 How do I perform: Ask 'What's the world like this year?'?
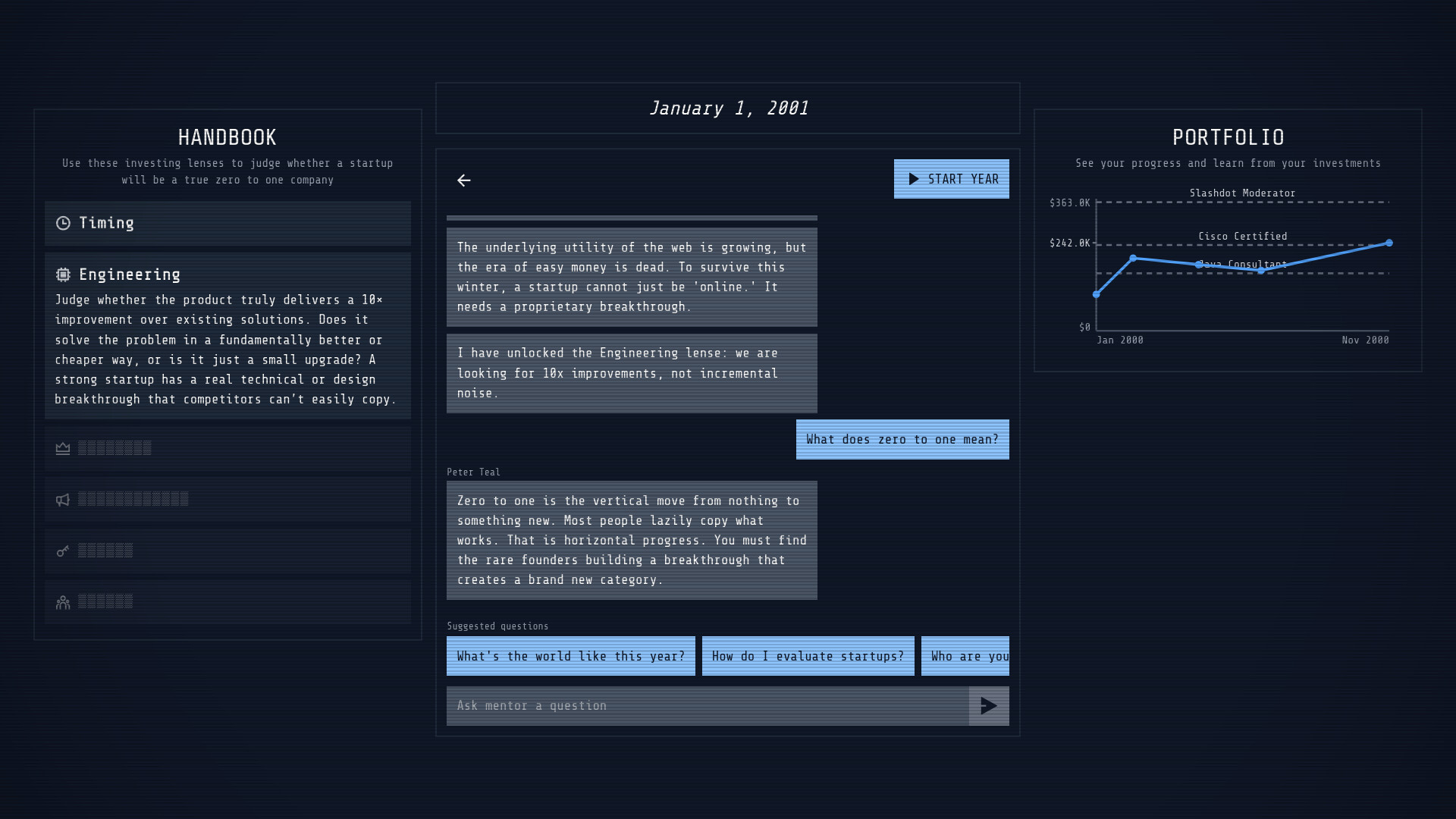click(x=570, y=656)
